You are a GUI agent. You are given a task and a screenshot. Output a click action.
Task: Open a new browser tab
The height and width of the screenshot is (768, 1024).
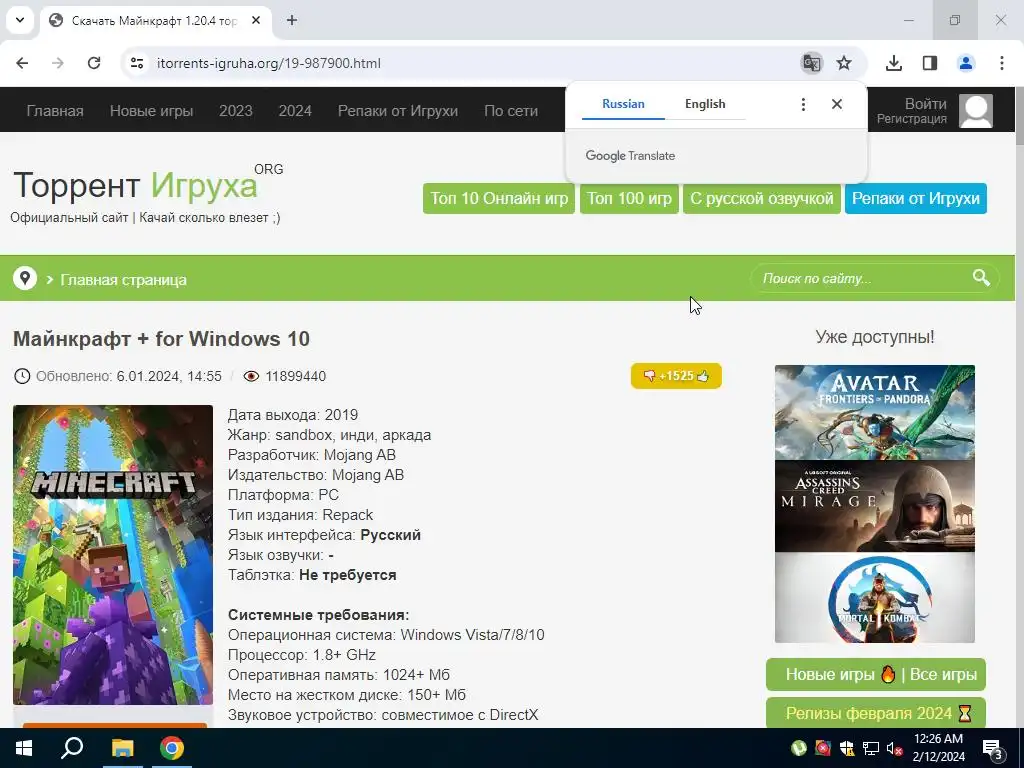tap(292, 20)
